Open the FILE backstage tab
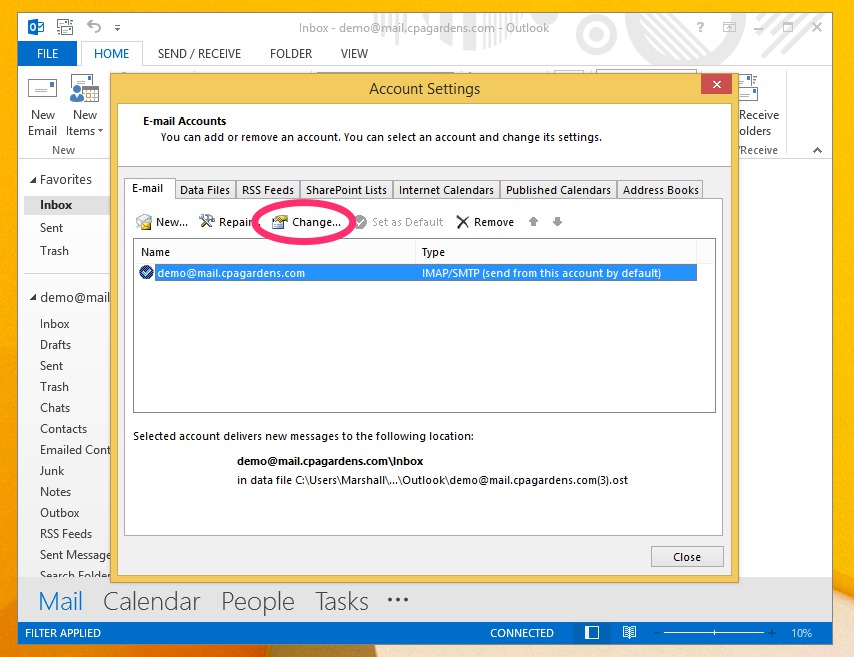This screenshot has height=657, width=854. click(x=47, y=53)
